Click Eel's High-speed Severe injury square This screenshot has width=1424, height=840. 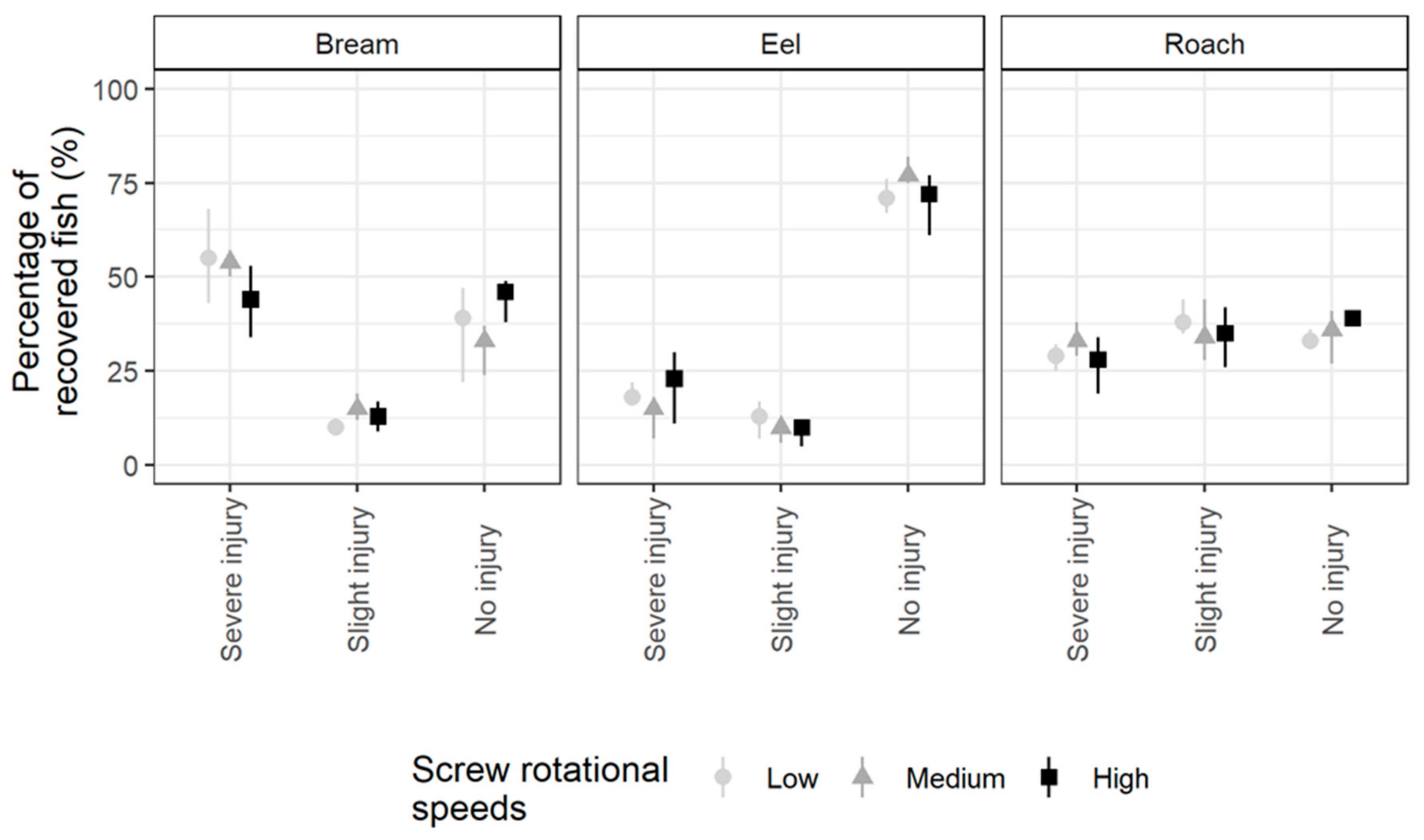674,379
